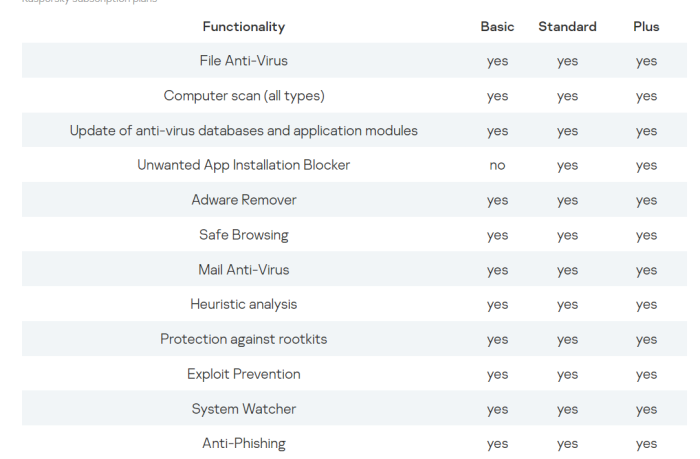Select Unwanted App Installation Blocker row label

click(243, 165)
